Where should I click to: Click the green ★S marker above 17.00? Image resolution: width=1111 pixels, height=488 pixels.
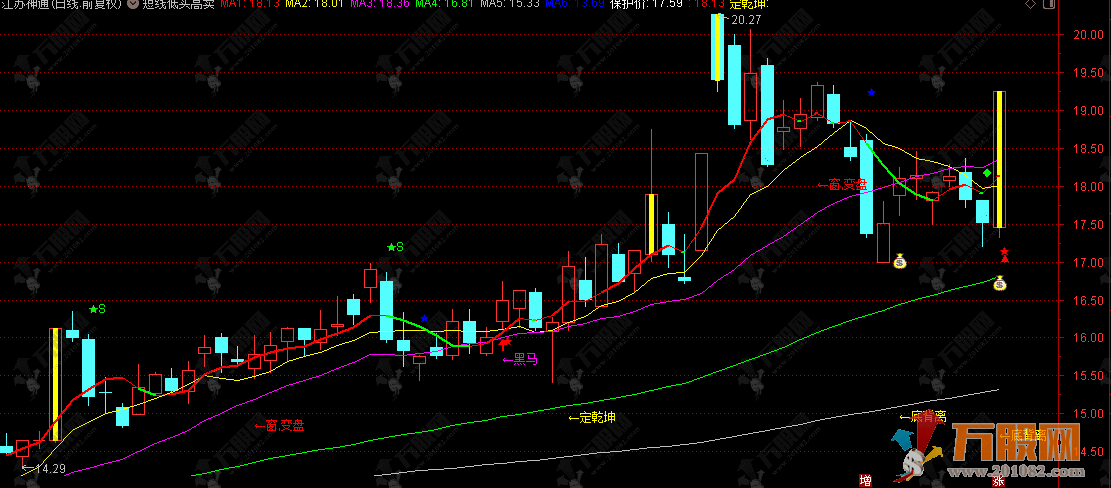point(394,246)
